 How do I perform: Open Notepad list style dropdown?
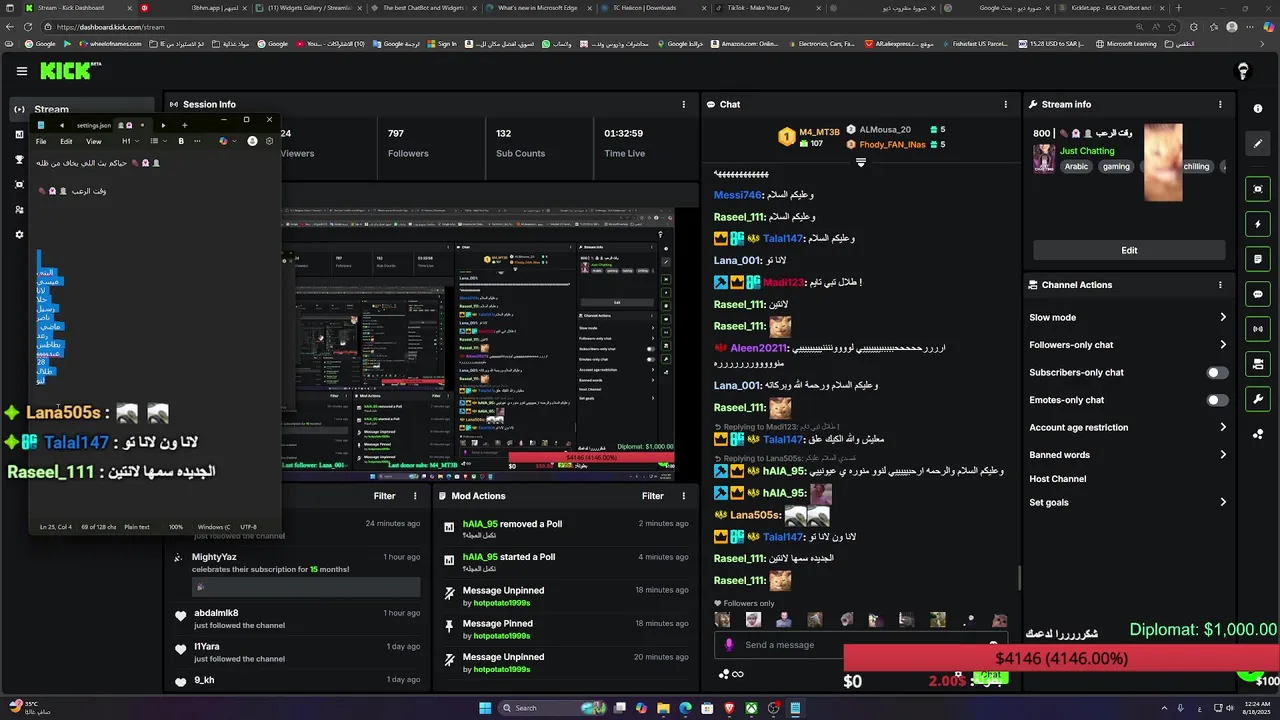point(157,141)
